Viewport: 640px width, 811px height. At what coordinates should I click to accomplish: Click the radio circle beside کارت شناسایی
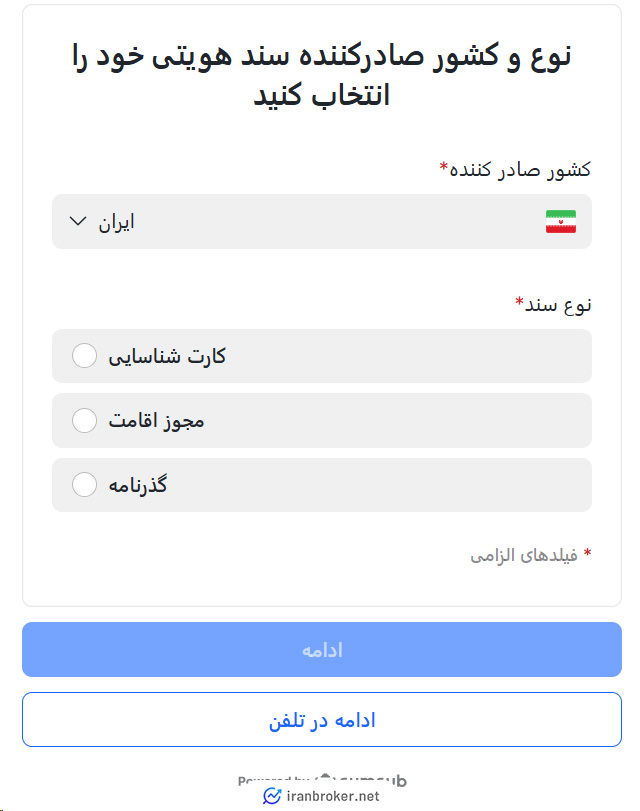coord(84,355)
